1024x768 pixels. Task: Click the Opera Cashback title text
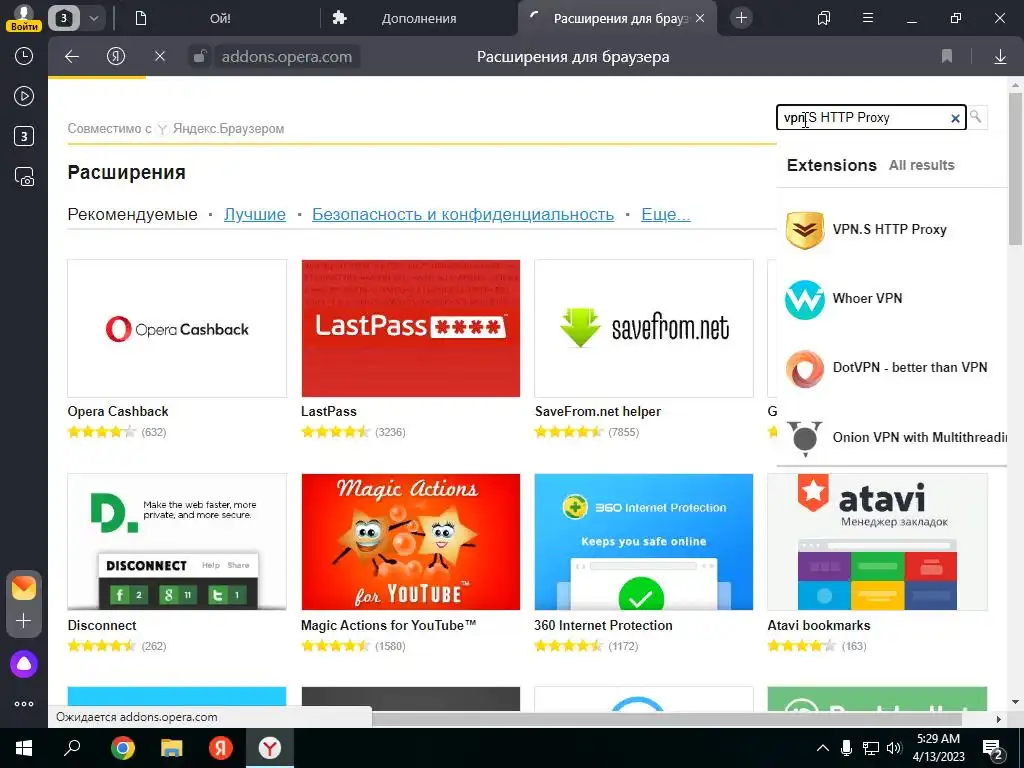coord(118,411)
